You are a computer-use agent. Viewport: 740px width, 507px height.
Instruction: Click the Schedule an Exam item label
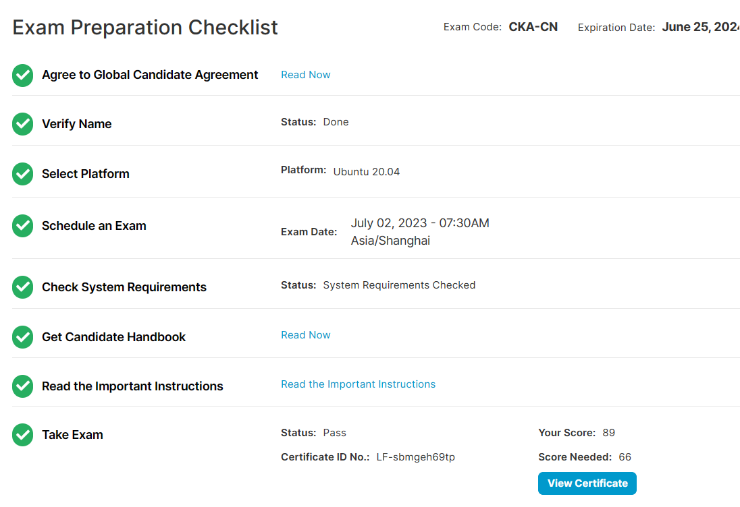pos(94,226)
